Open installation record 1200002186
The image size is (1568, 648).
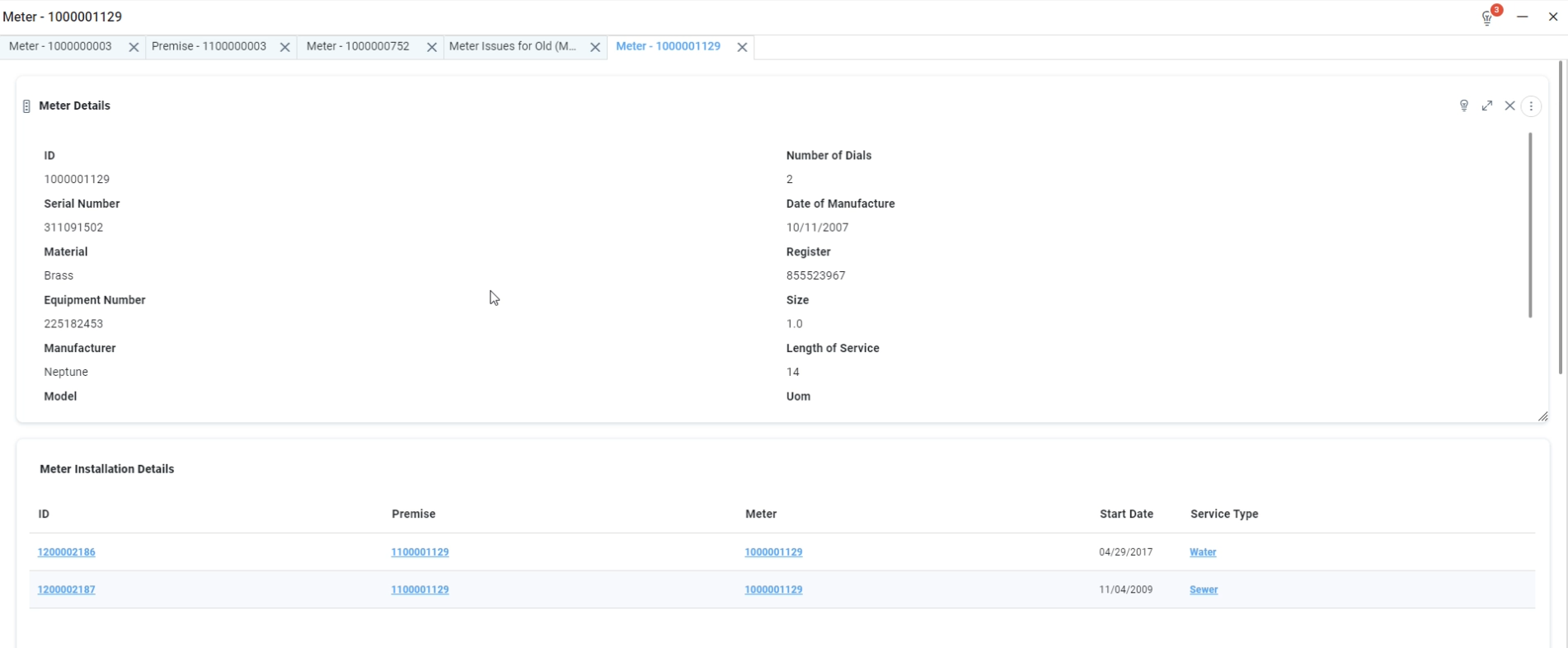pyautogui.click(x=66, y=552)
